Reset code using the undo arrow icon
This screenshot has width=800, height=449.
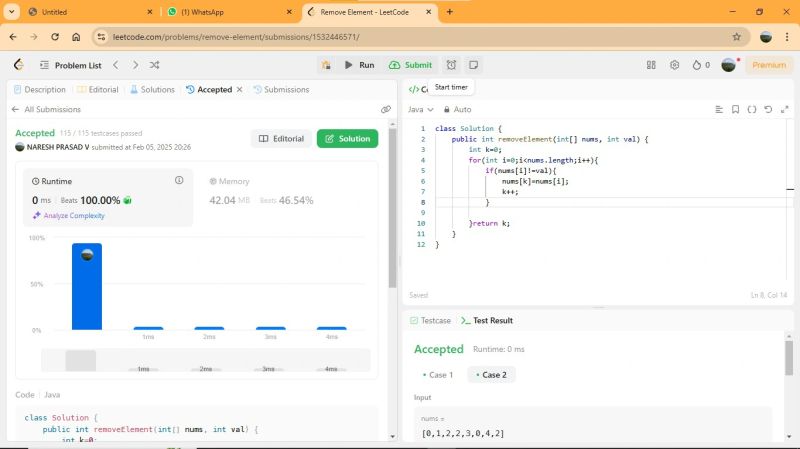pyautogui.click(x=768, y=109)
